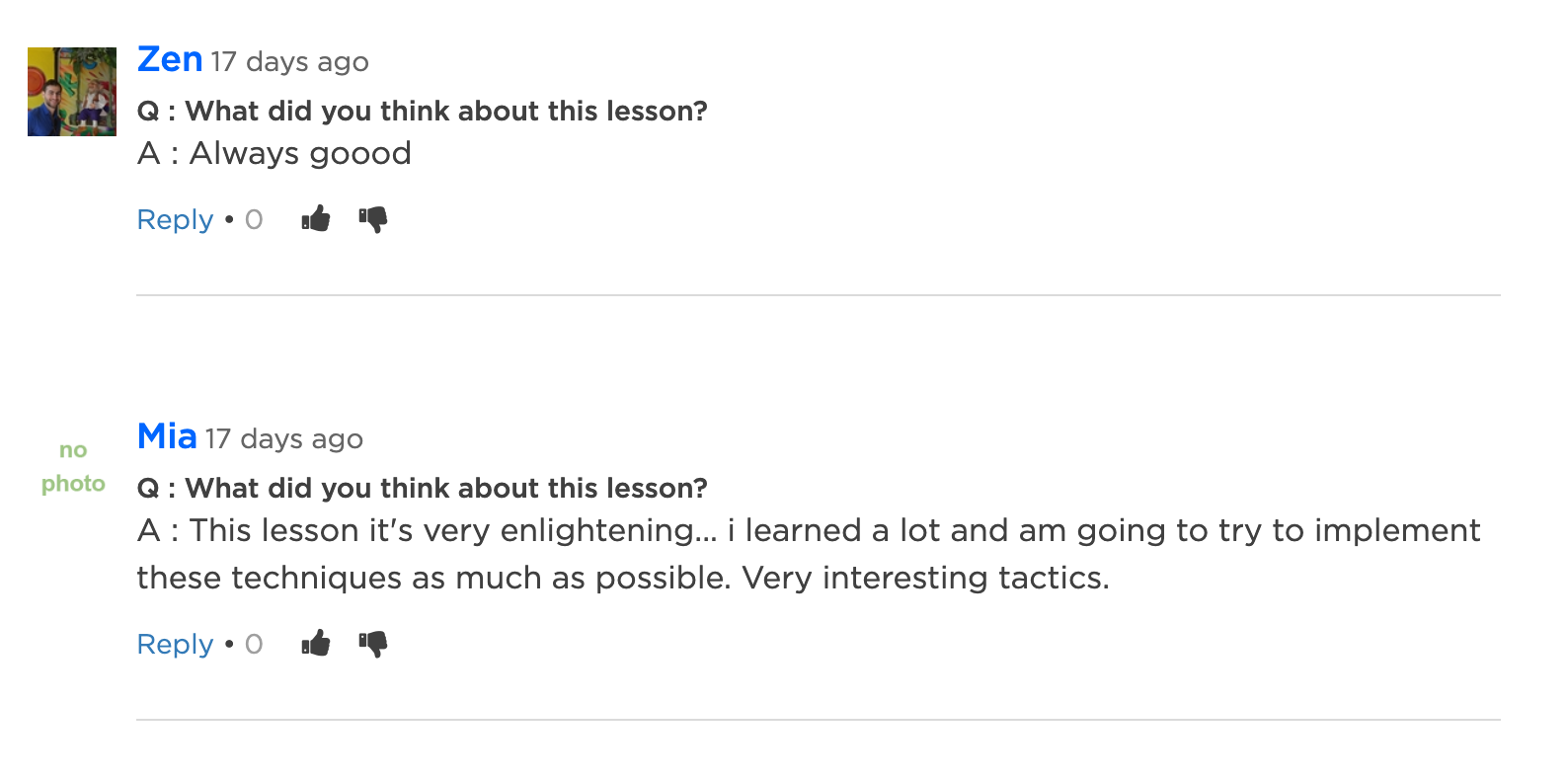Thumbs up Zen's comment
1568x780 pixels.
point(316,218)
